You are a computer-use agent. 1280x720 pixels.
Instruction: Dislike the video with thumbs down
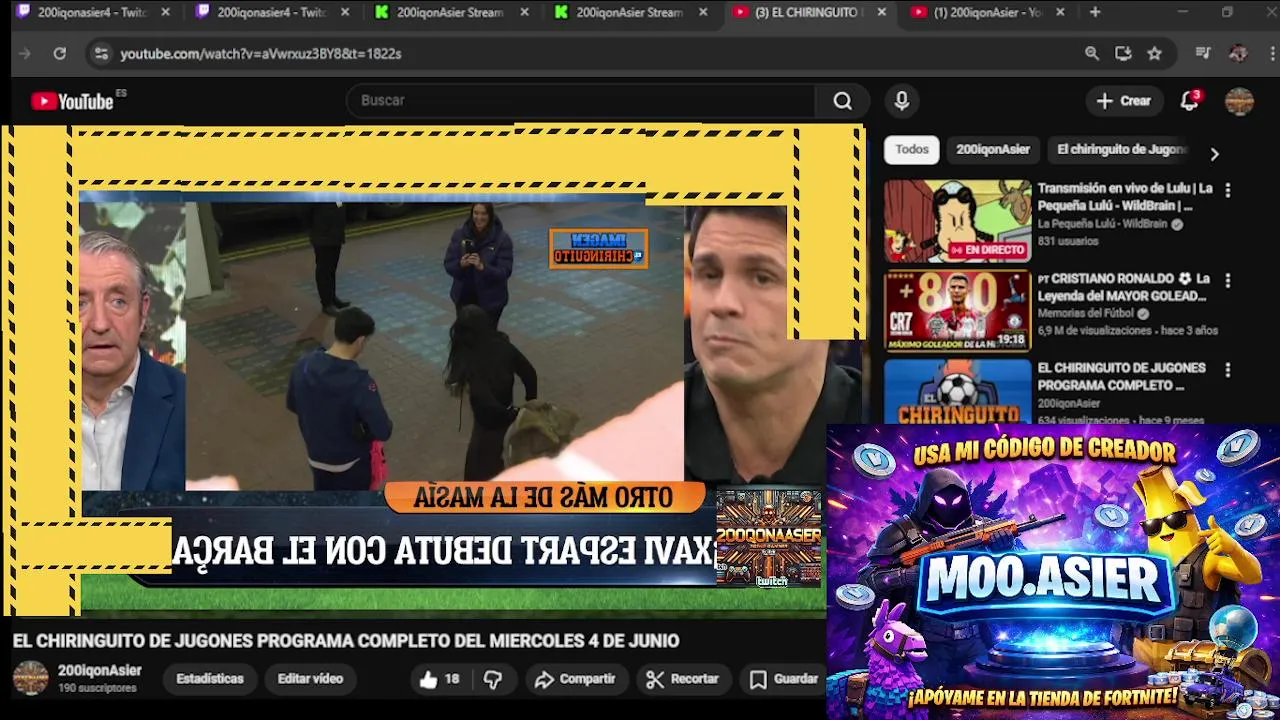493,679
